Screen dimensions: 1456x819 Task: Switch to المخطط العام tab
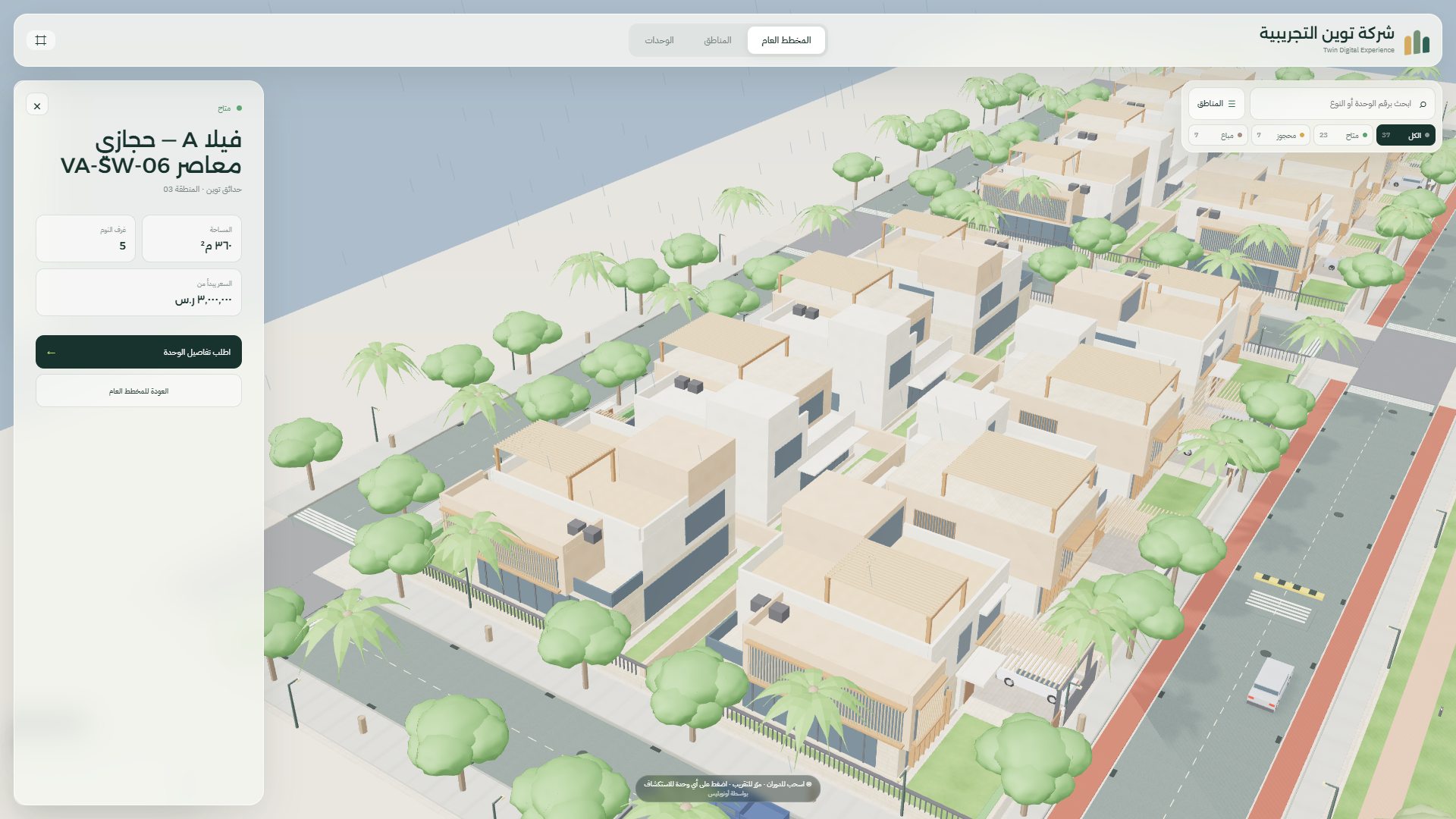pyautogui.click(x=786, y=40)
